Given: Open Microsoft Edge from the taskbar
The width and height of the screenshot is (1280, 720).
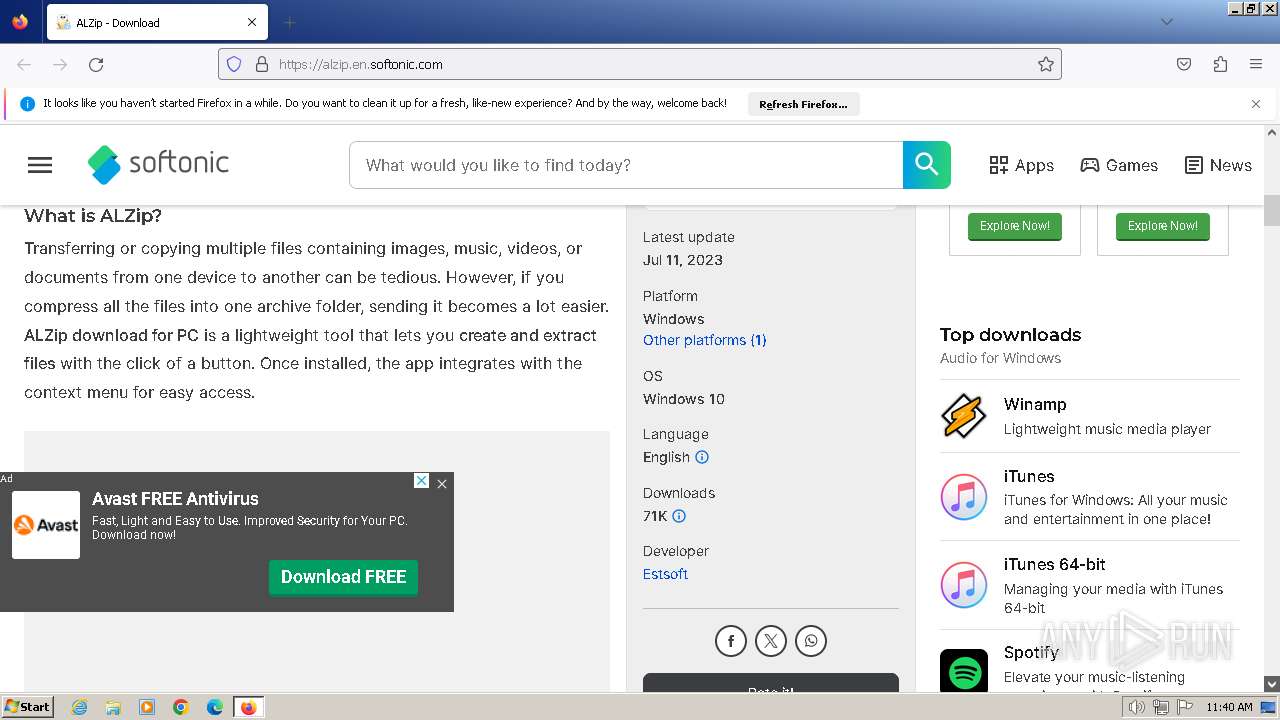Looking at the screenshot, I should point(215,707).
